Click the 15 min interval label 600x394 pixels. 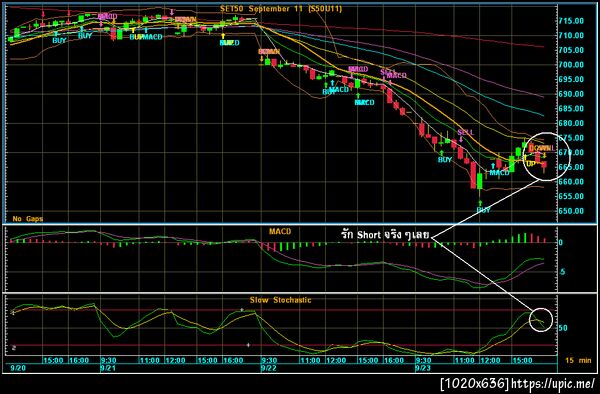click(578, 360)
